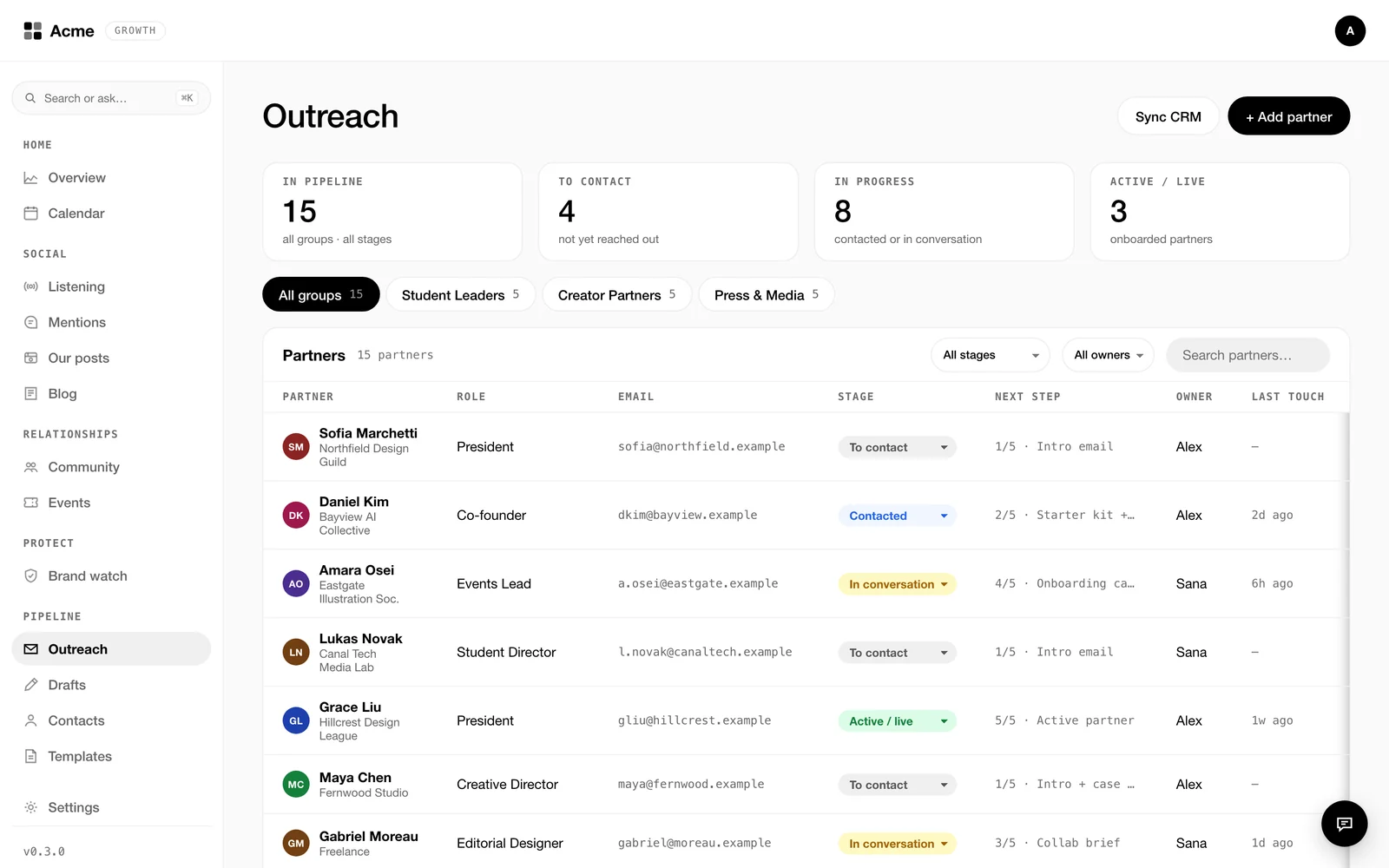Open Listening via its broadcast icon

30,286
